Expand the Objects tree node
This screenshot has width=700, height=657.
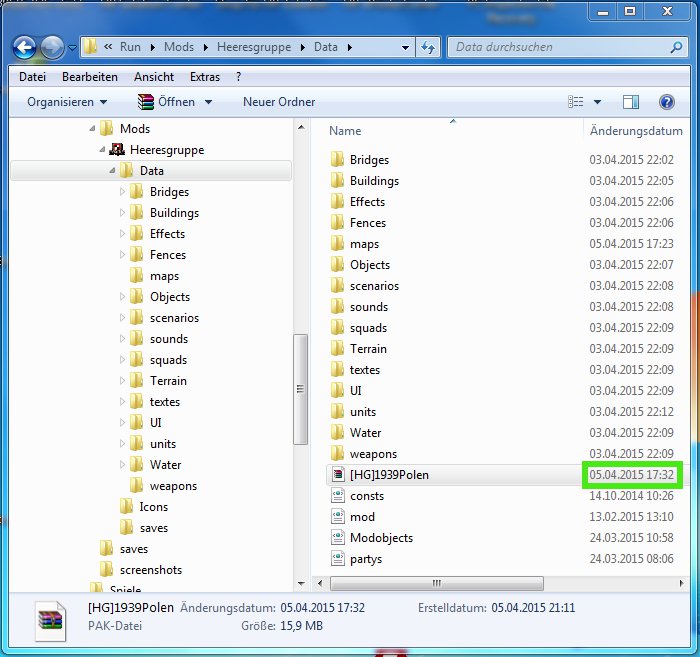(x=122, y=296)
